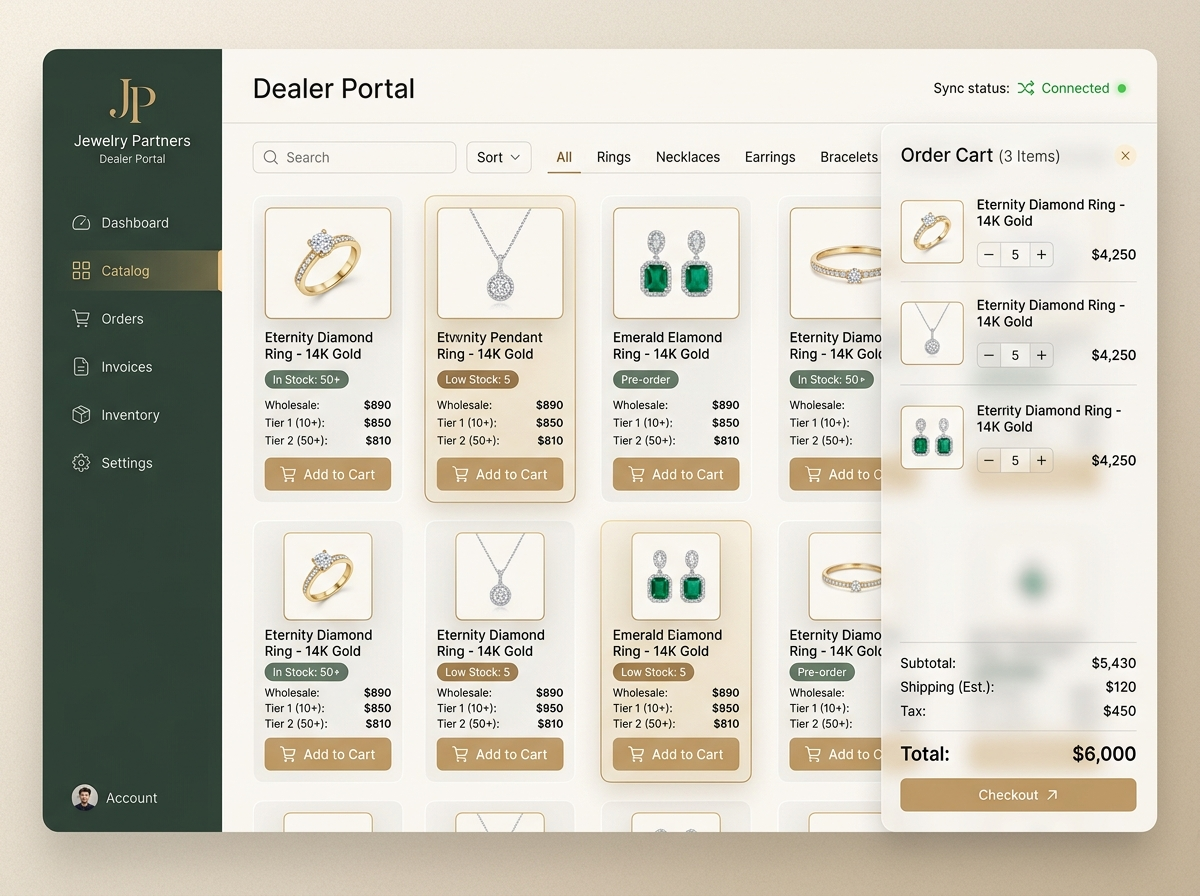Decrease quantity of the cart item with ring thumbnail
The image size is (1200, 896).
pos(990,255)
